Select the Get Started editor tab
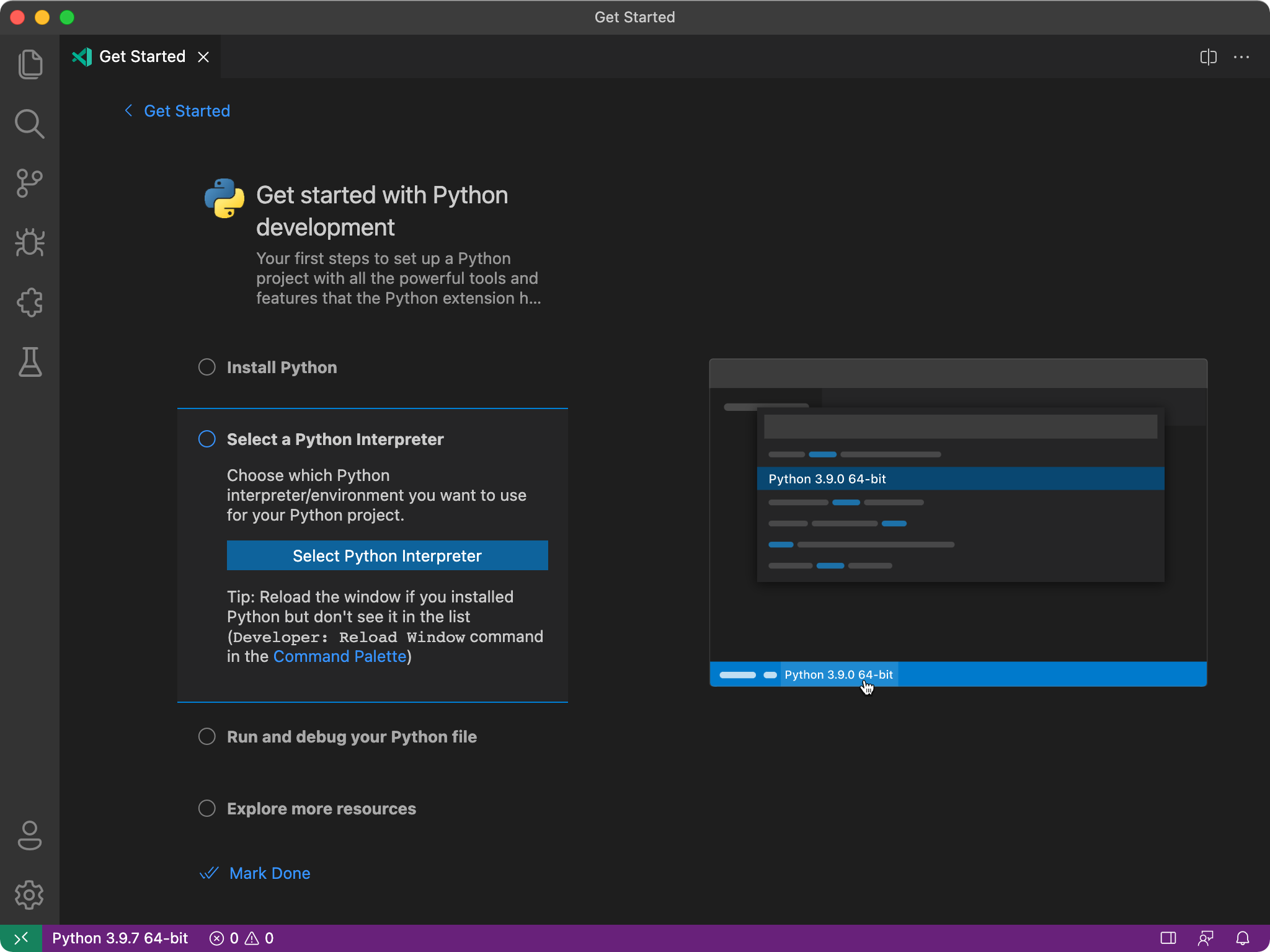 pos(142,57)
